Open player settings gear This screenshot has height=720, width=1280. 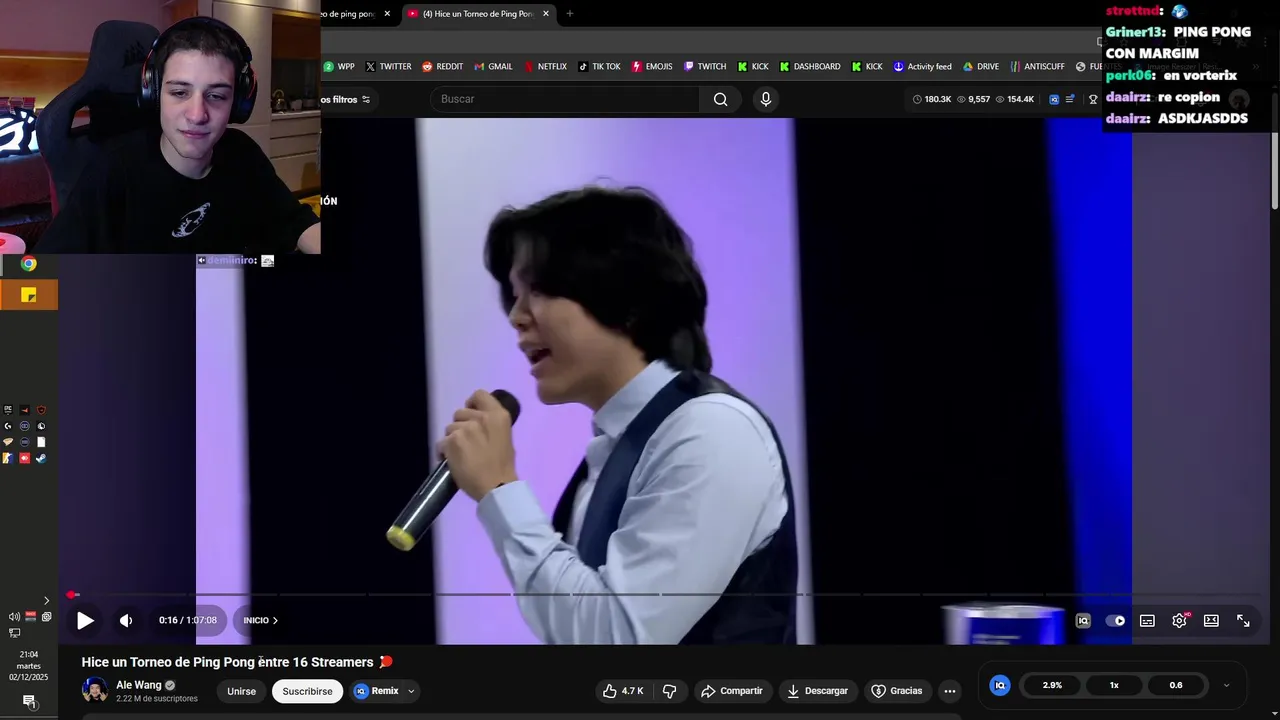click(1179, 621)
